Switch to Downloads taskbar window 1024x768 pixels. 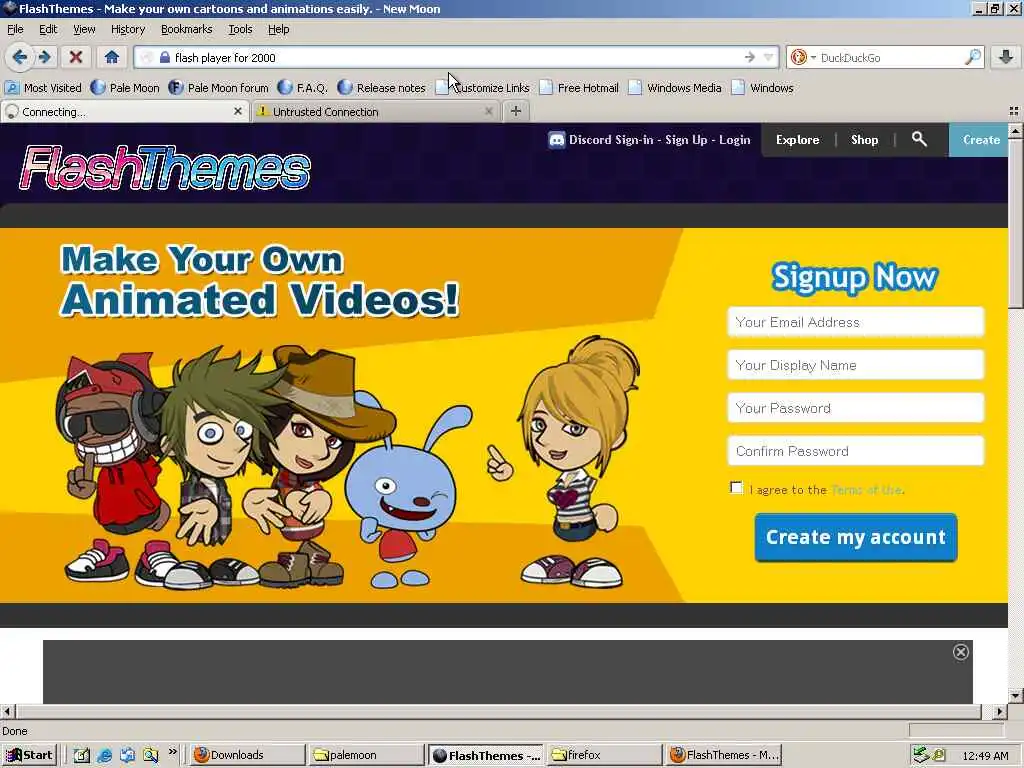click(x=248, y=755)
